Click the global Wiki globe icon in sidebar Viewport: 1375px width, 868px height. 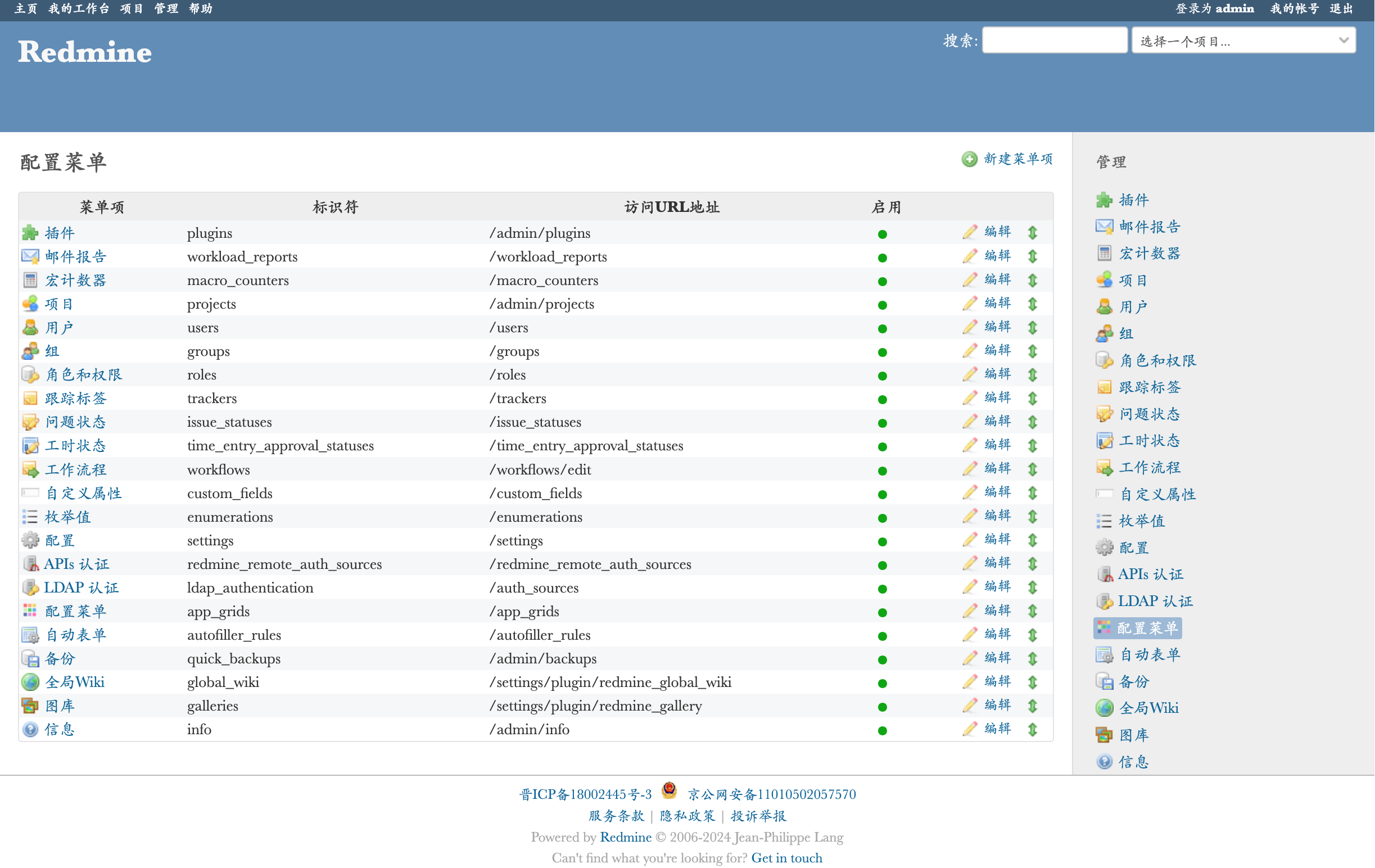[1104, 708]
